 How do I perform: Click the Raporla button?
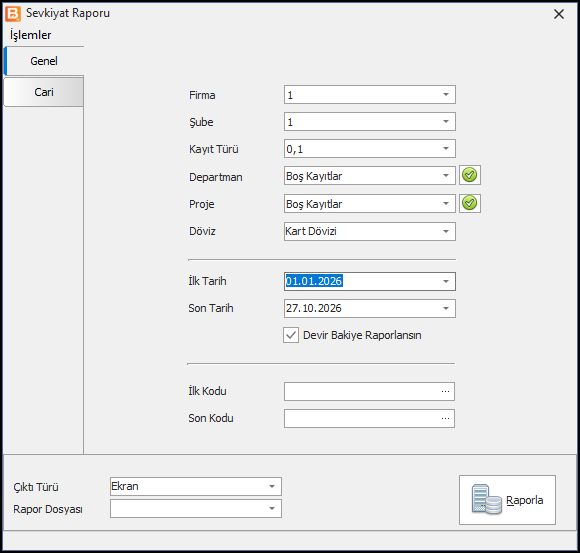pyautogui.click(x=507, y=500)
